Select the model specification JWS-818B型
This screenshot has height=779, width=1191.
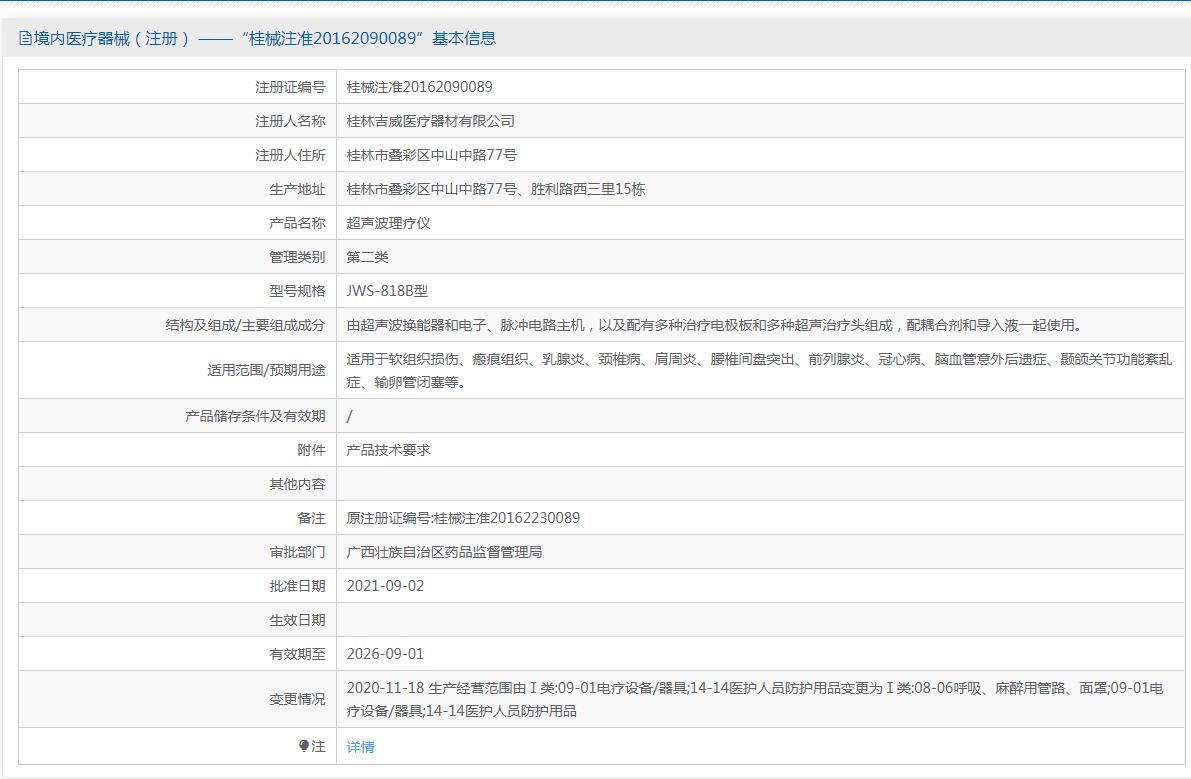[x=387, y=291]
